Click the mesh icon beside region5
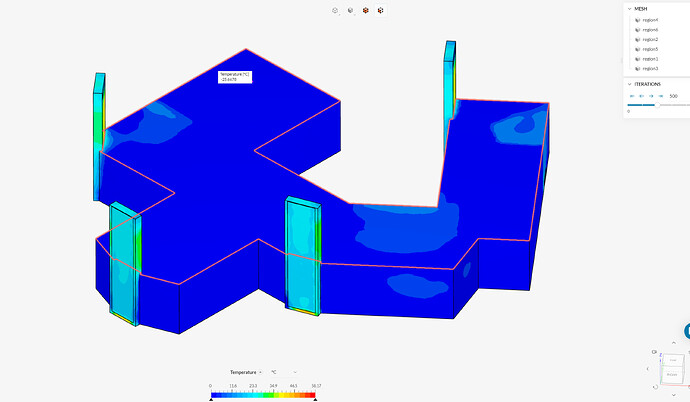The image size is (690, 402). point(637,49)
